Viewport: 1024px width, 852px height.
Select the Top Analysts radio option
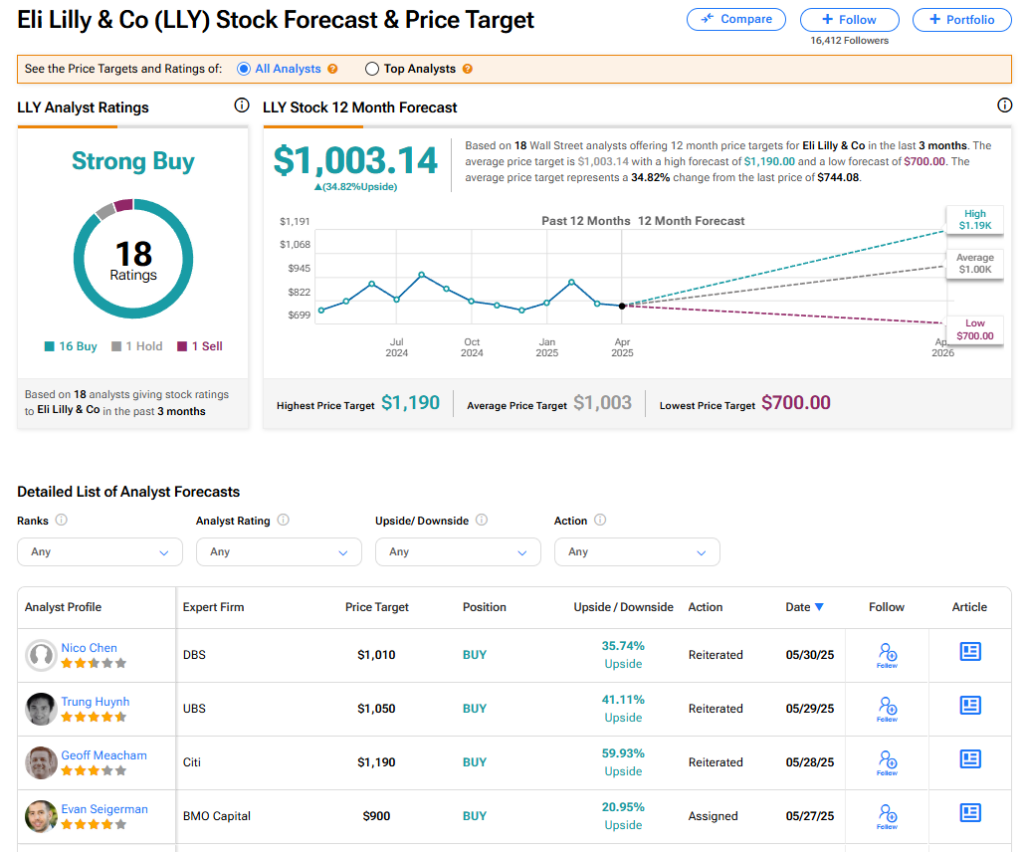coord(372,69)
